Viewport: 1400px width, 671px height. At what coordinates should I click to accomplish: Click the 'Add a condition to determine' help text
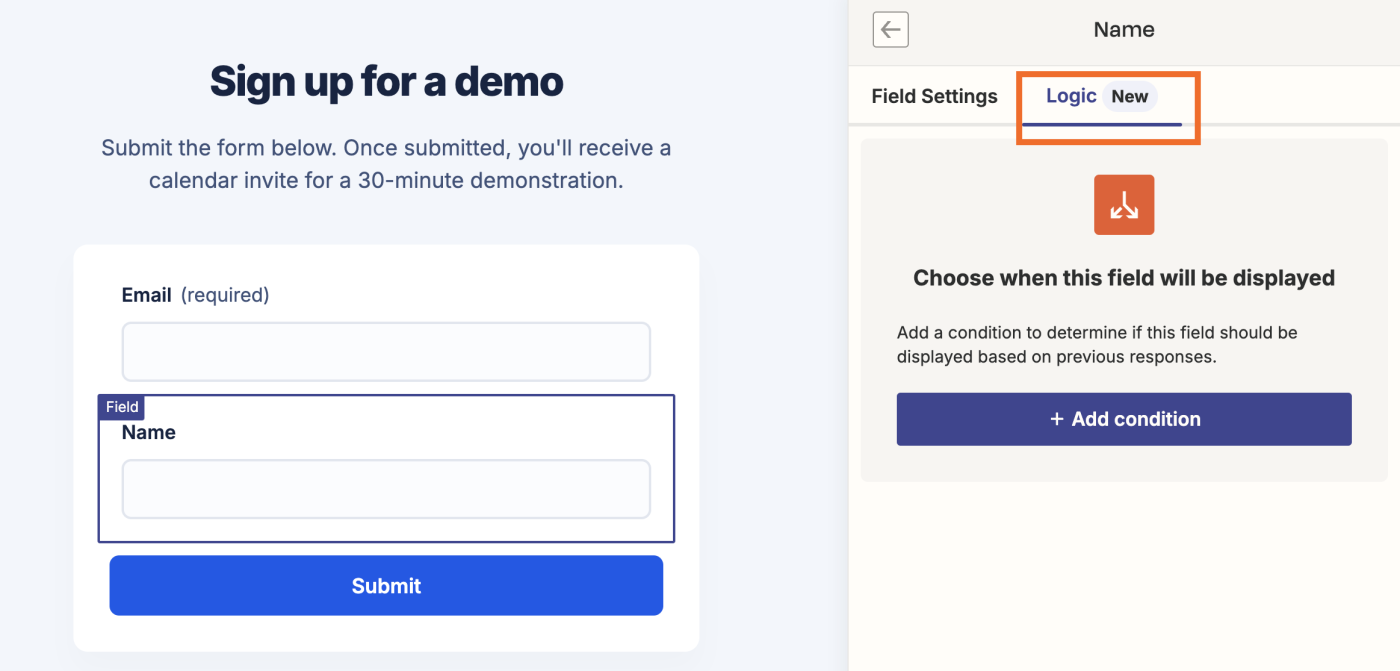(x=1097, y=344)
